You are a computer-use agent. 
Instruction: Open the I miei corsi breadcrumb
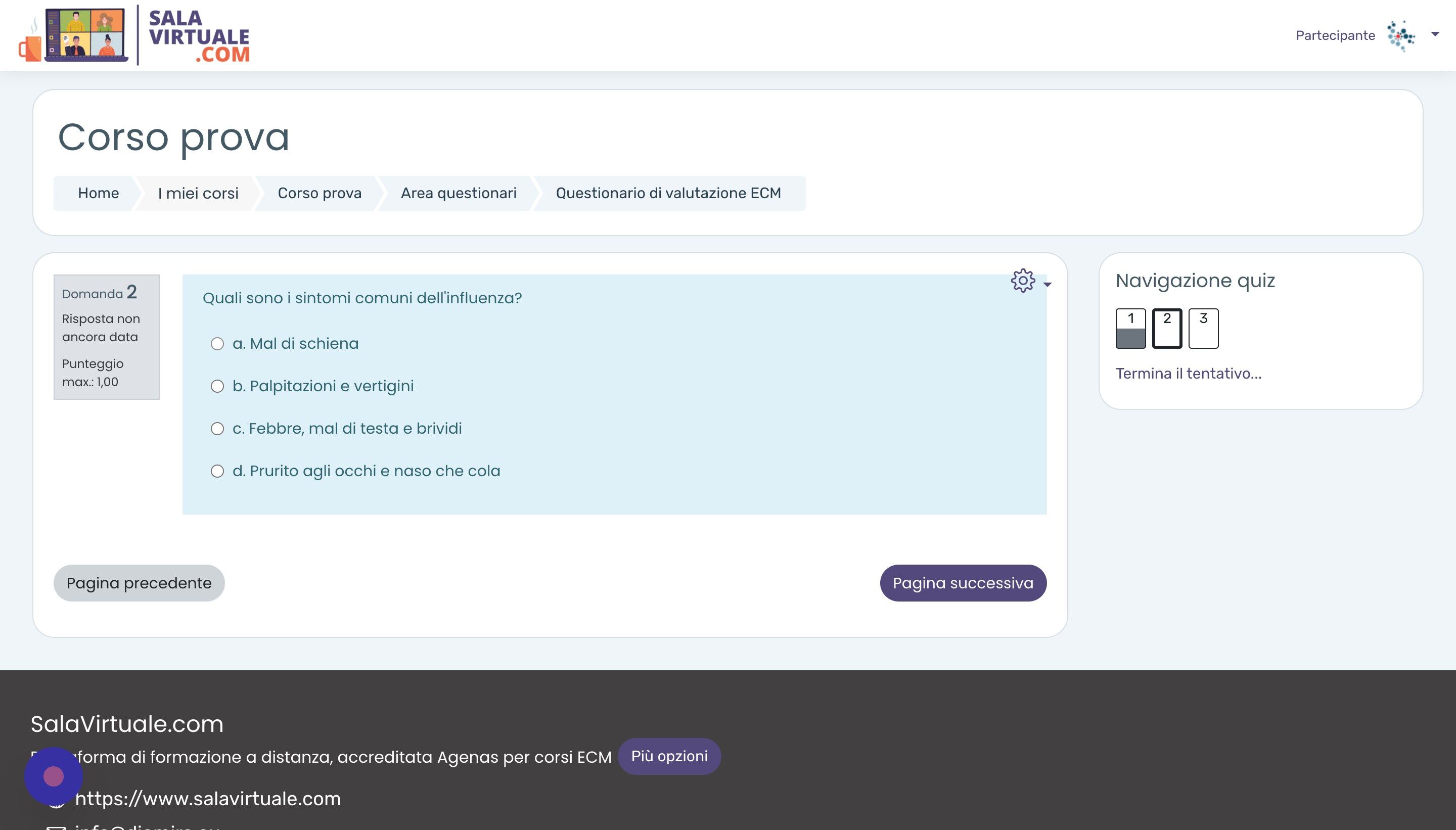tap(198, 193)
